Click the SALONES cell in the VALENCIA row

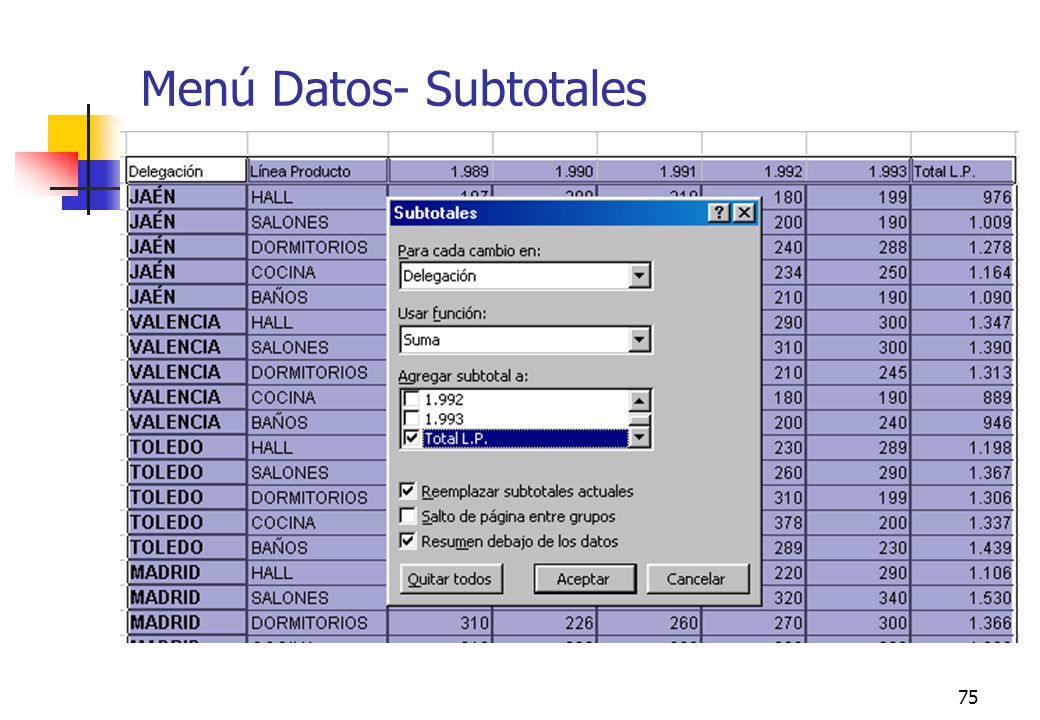pyautogui.click(x=317, y=347)
